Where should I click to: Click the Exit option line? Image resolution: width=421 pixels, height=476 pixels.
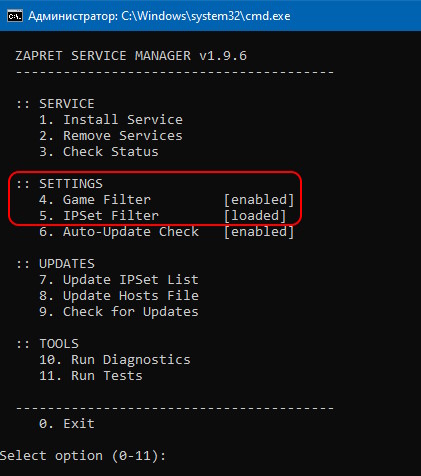(x=67, y=424)
